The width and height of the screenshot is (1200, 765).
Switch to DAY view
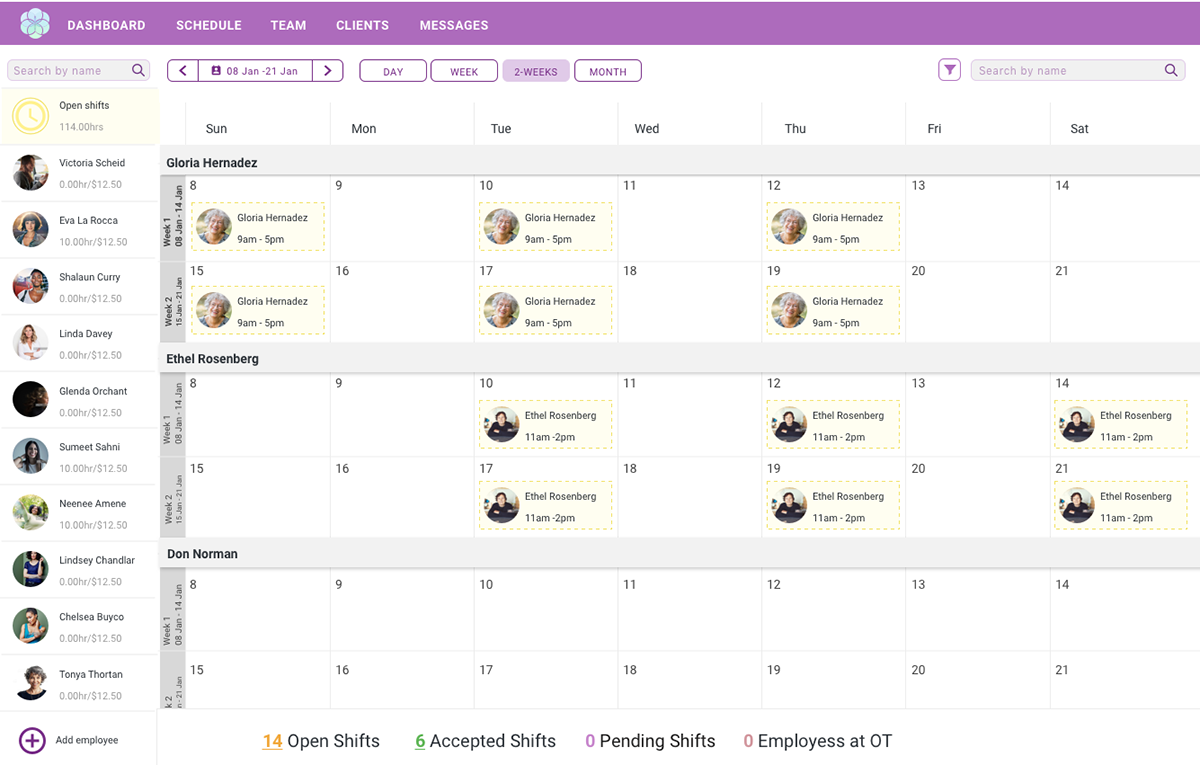(x=393, y=71)
